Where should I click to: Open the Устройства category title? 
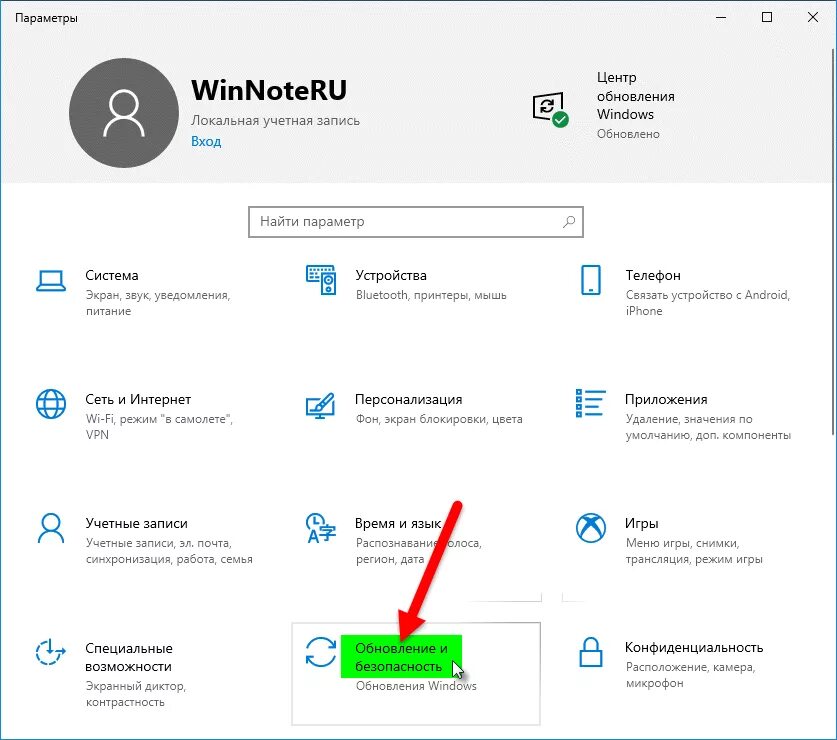tap(391, 275)
